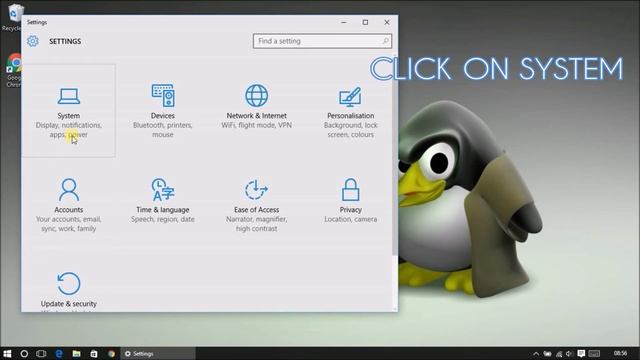The image size is (640, 360).
Task: Launch Google Chrome from the taskbar
Action: coord(111,353)
